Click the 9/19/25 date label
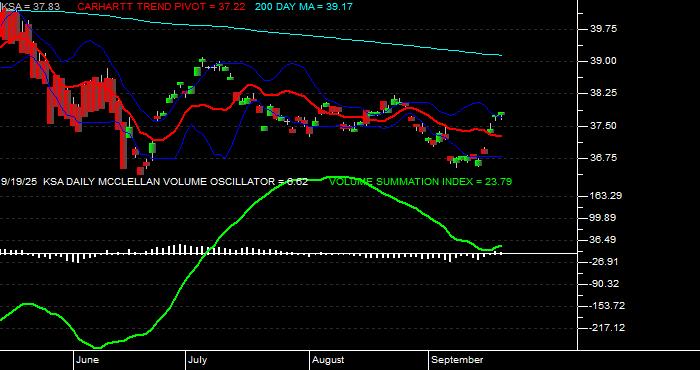 (19, 182)
